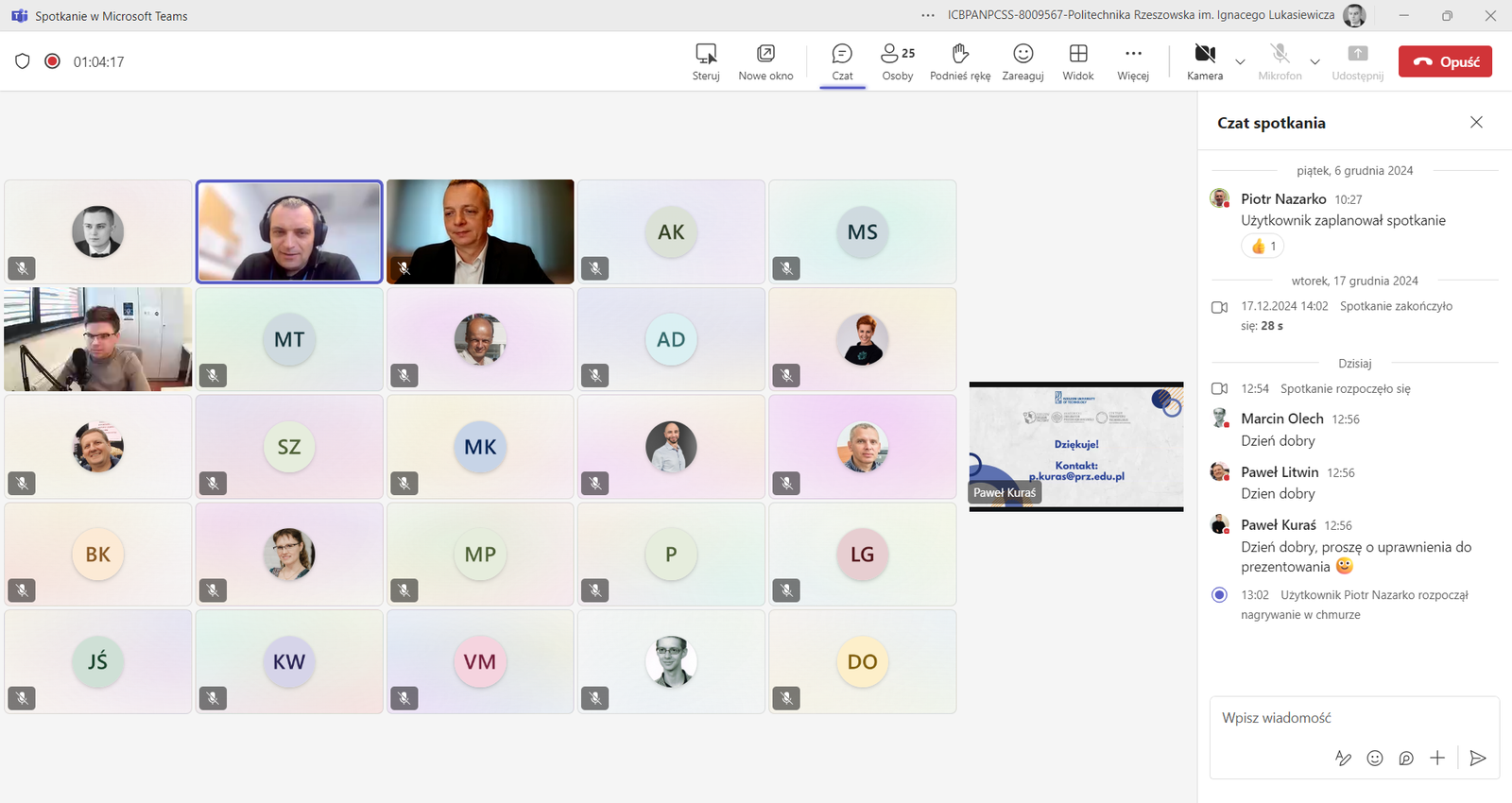1512x803 pixels.
Task: Send the chat message arrow icon
Action: coord(1478,758)
